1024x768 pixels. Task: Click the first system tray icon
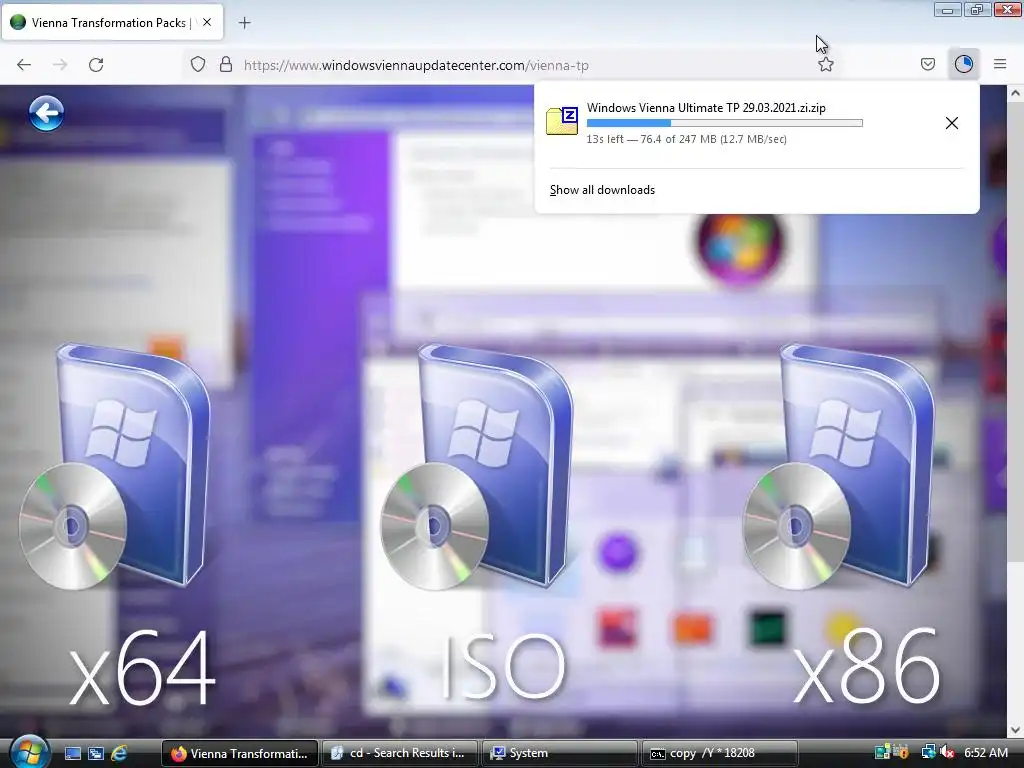(882, 752)
